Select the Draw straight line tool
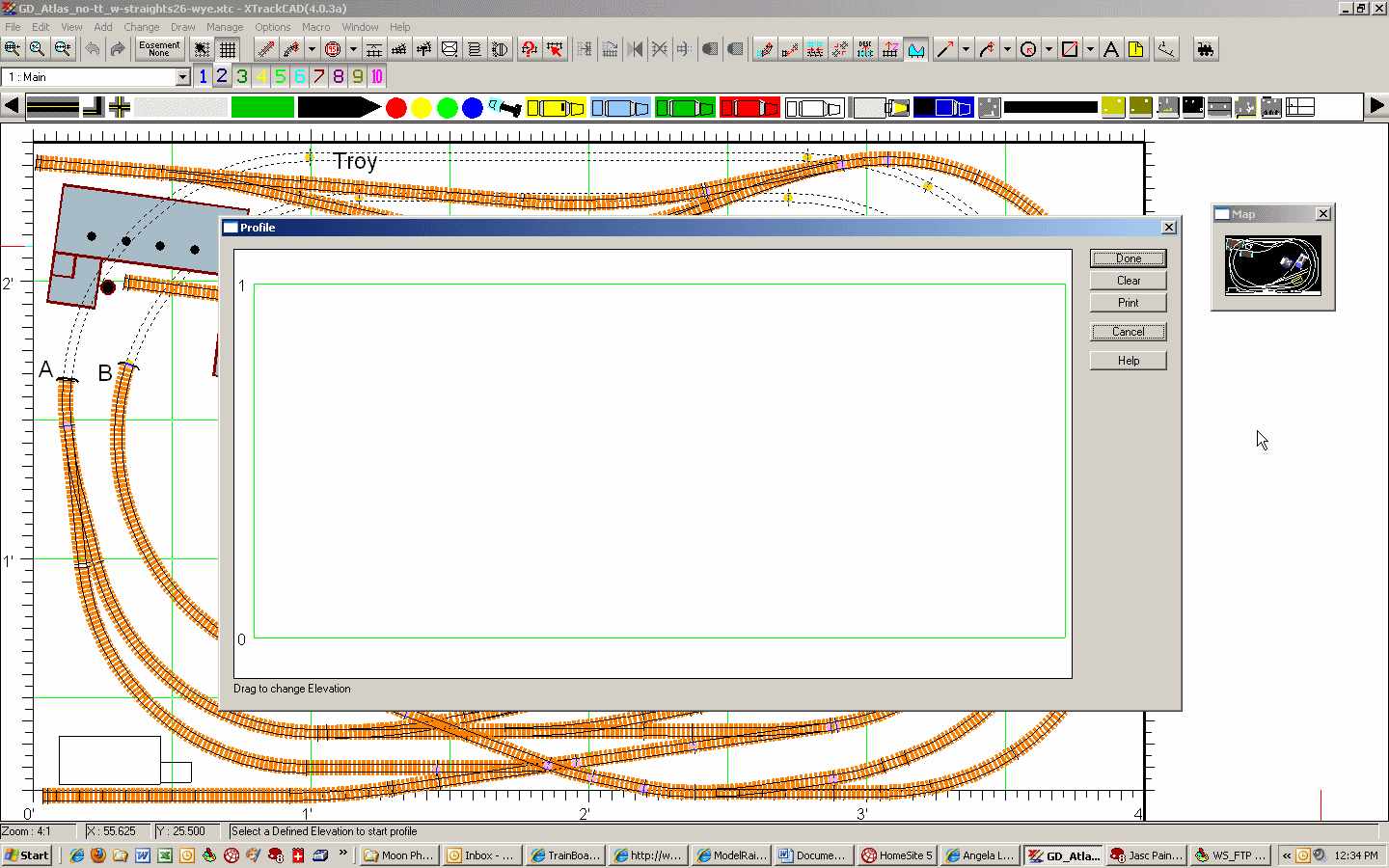This screenshot has width=1389, height=868. pos(944,49)
